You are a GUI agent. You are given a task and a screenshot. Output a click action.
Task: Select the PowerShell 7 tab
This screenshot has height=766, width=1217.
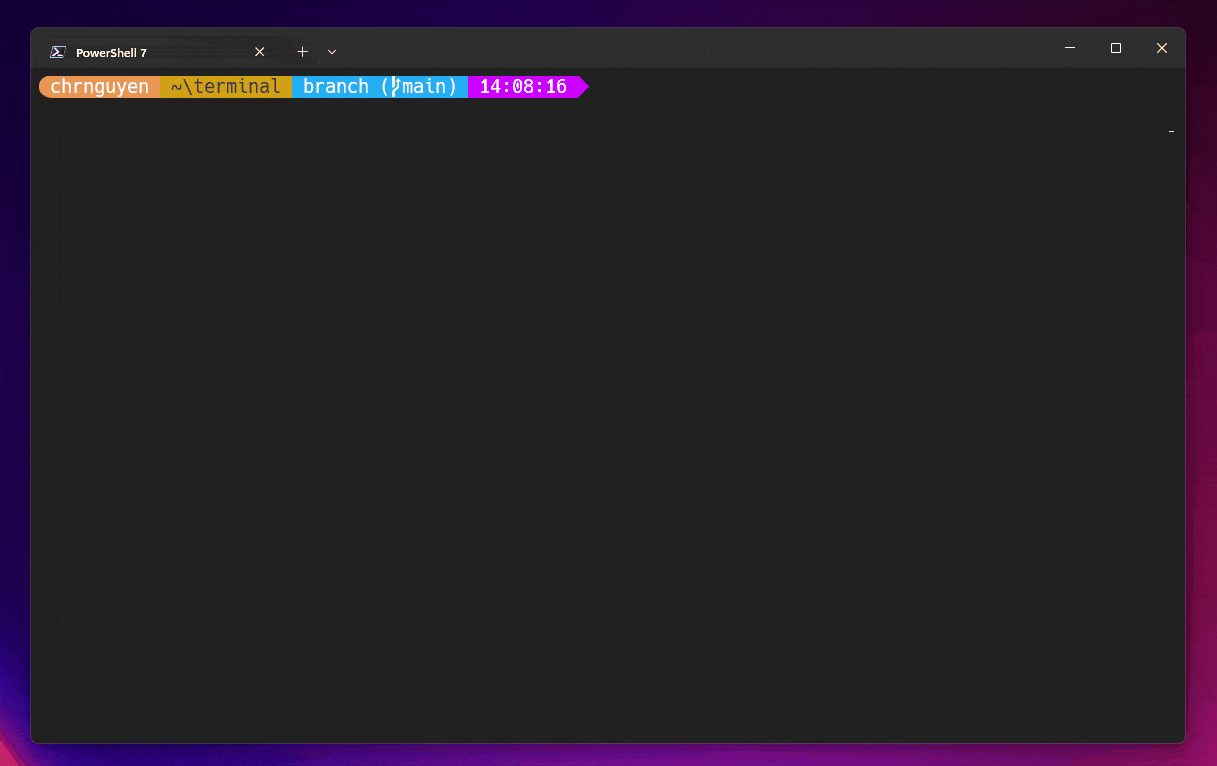159,51
